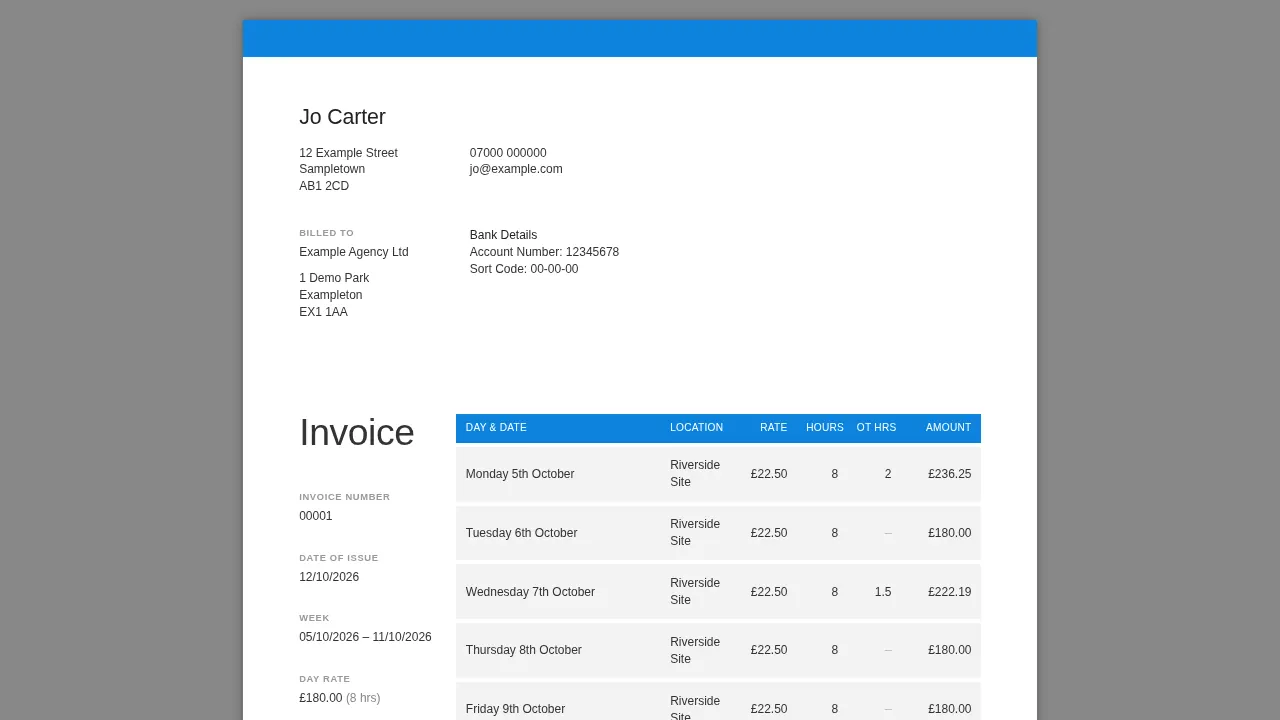Click the RATE column header
Viewport: 1280px width, 720px height.
coord(774,427)
